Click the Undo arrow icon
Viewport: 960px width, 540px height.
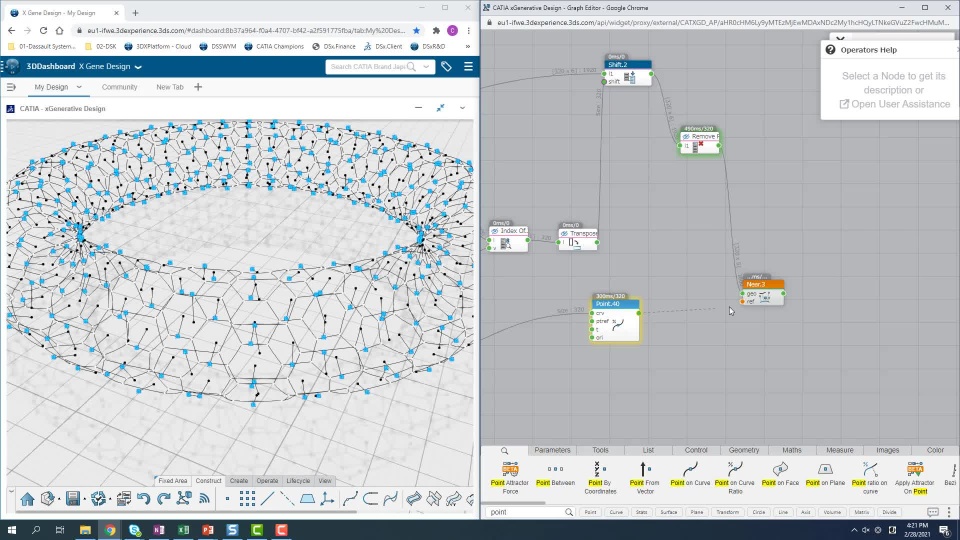point(143,499)
